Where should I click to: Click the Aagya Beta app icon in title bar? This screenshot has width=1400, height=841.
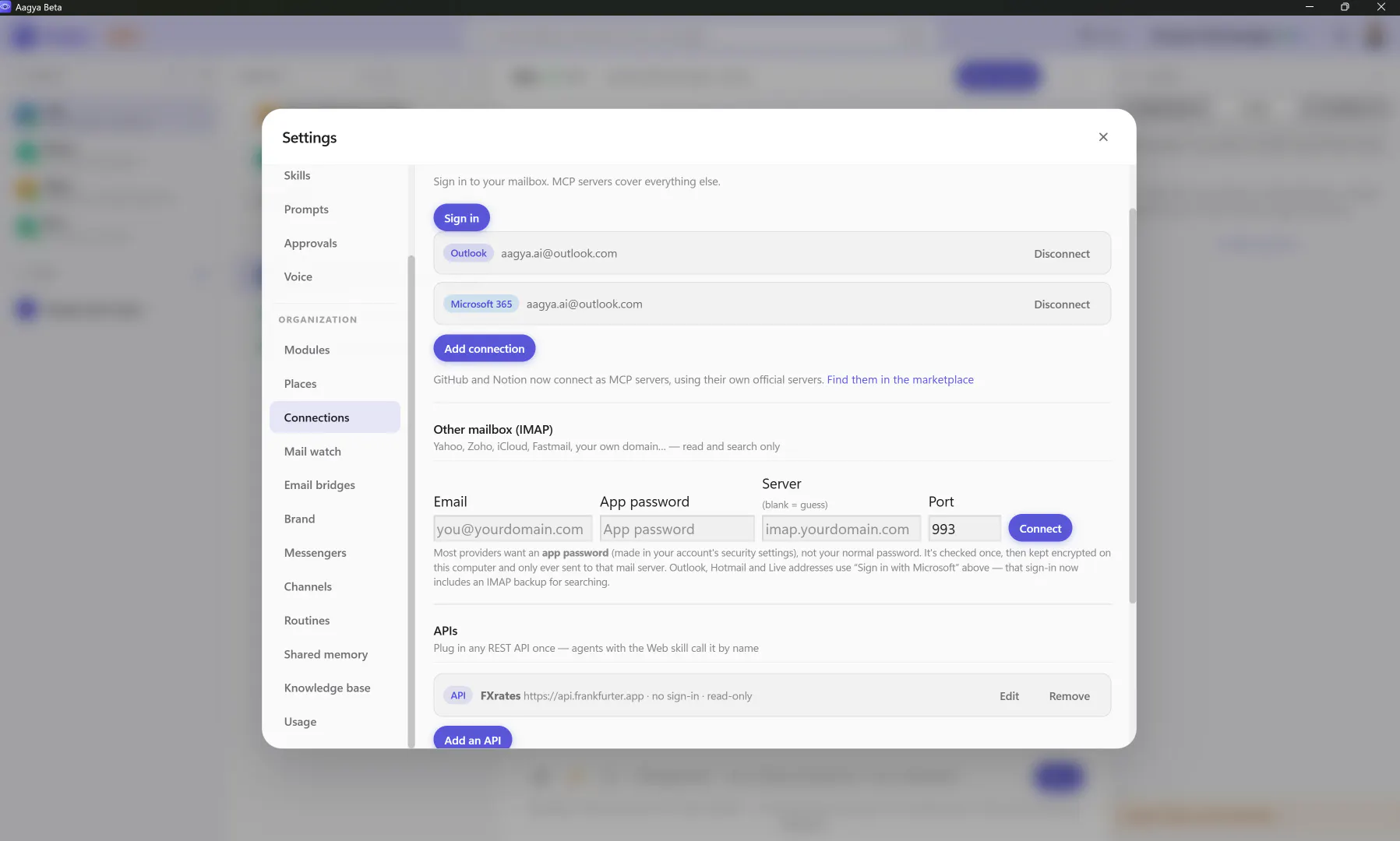[x=5, y=7]
